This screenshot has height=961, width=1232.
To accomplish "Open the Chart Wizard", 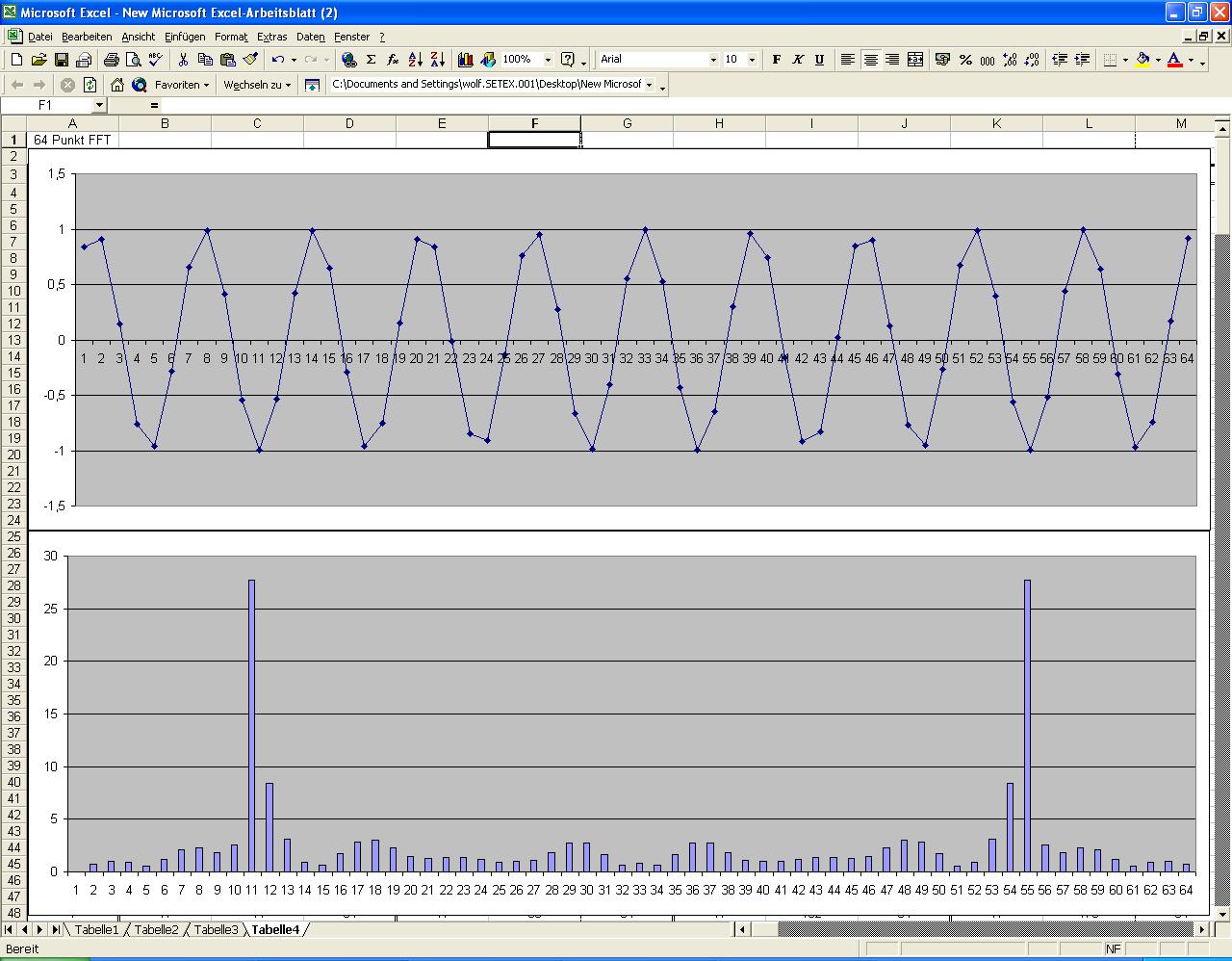I will click(466, 60).
